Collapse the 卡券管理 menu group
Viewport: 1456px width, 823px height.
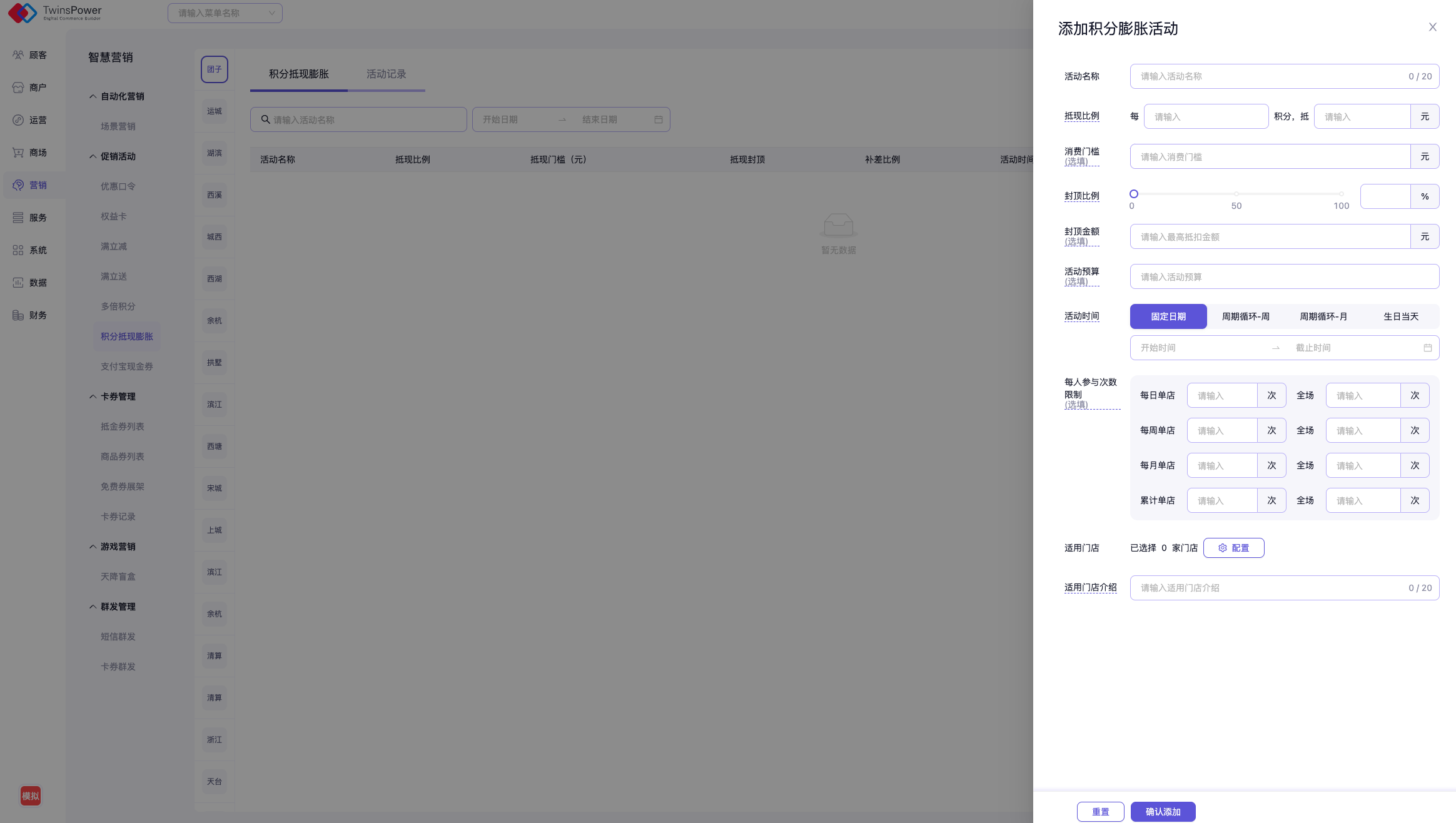[93, 396]
